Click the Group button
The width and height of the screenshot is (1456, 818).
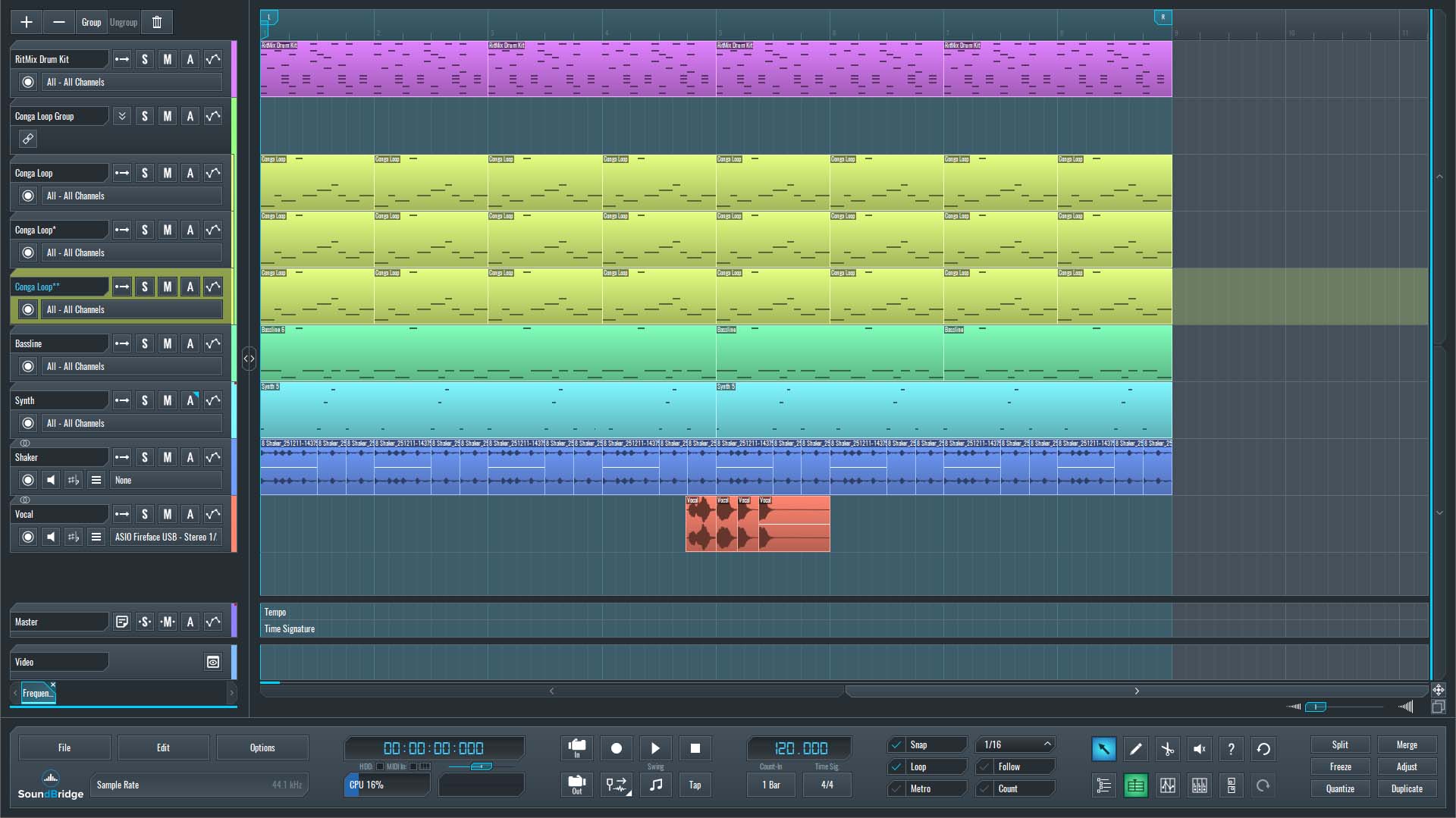(91, 22)
